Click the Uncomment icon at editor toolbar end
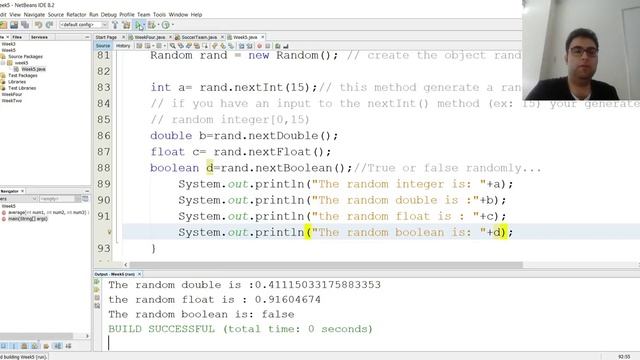 pyautogui.click(x=286, y=46)
